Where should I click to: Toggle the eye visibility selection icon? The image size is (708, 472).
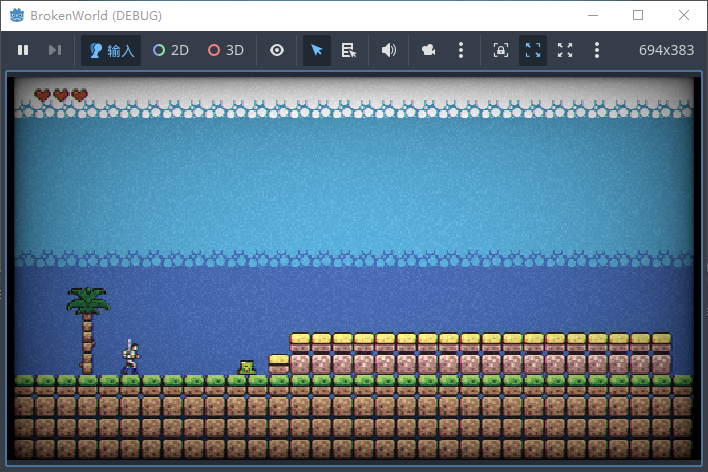pyautogui.click(x=277, y=50)
